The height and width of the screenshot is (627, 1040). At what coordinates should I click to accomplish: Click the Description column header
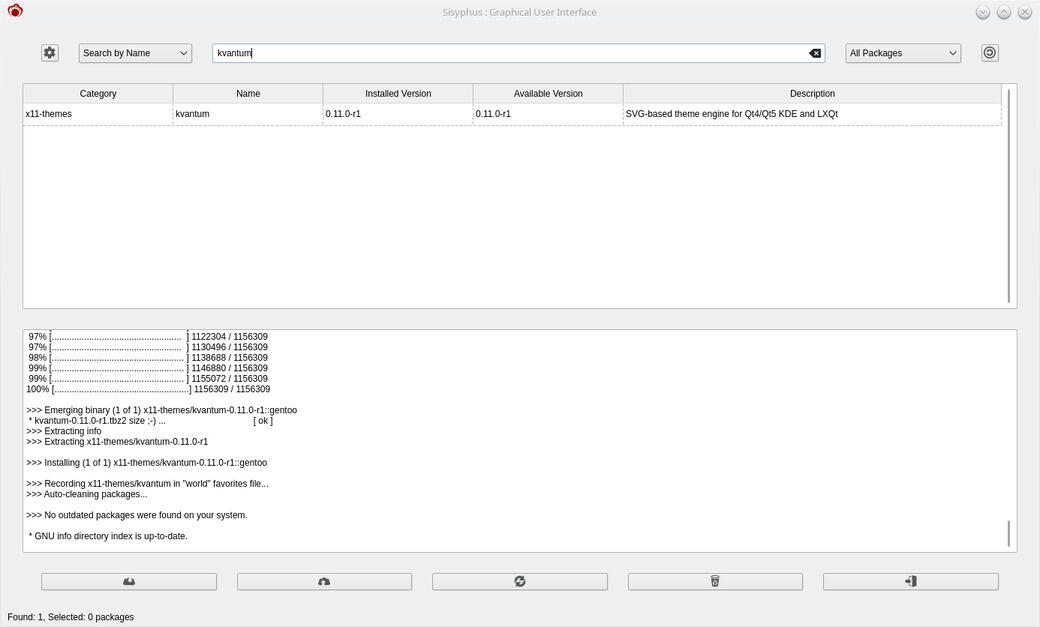click(812, 94)
